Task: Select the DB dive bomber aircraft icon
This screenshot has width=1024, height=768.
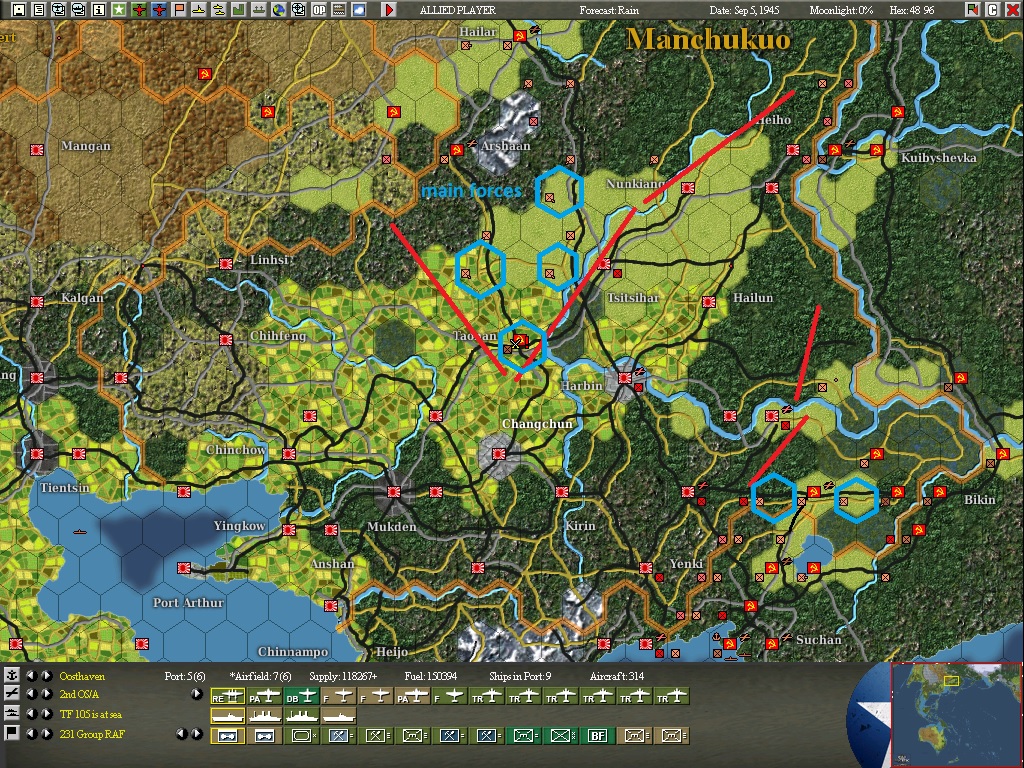Action: (302, 697)
